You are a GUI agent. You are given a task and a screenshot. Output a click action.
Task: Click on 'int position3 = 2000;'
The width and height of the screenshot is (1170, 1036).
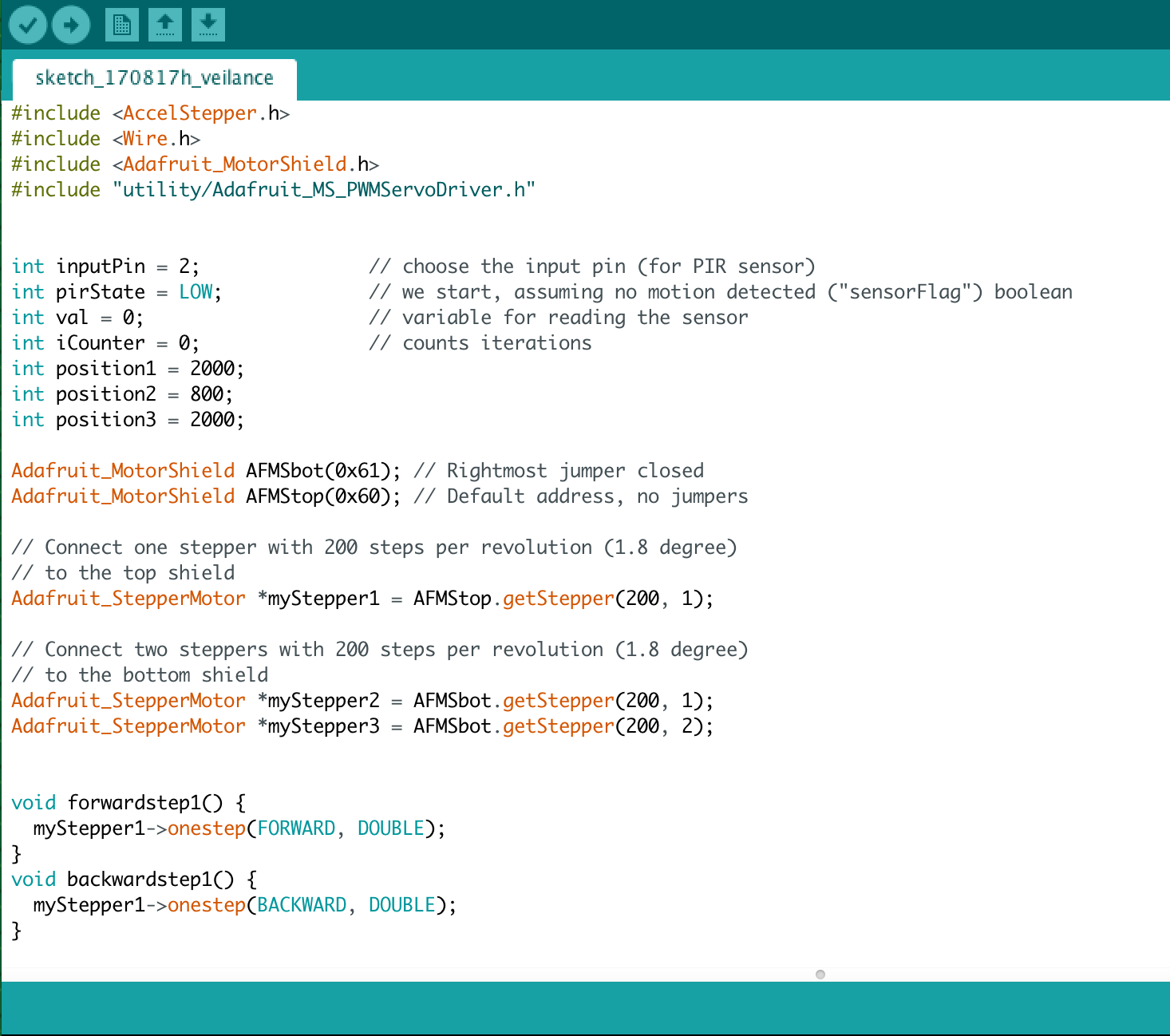pyautogui.click(x=128, y=420)
